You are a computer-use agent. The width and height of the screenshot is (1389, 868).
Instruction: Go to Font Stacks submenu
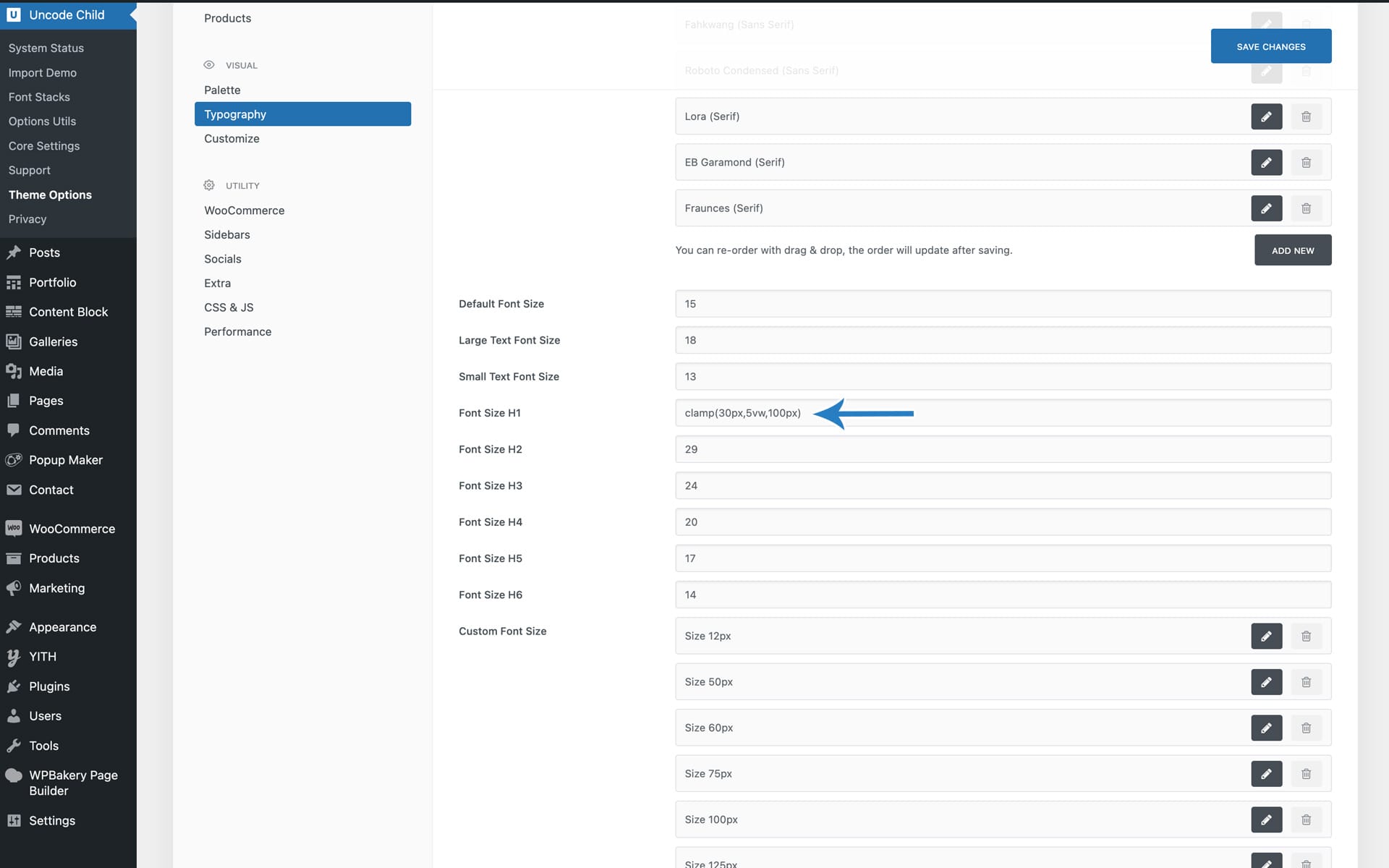[39, 97]
